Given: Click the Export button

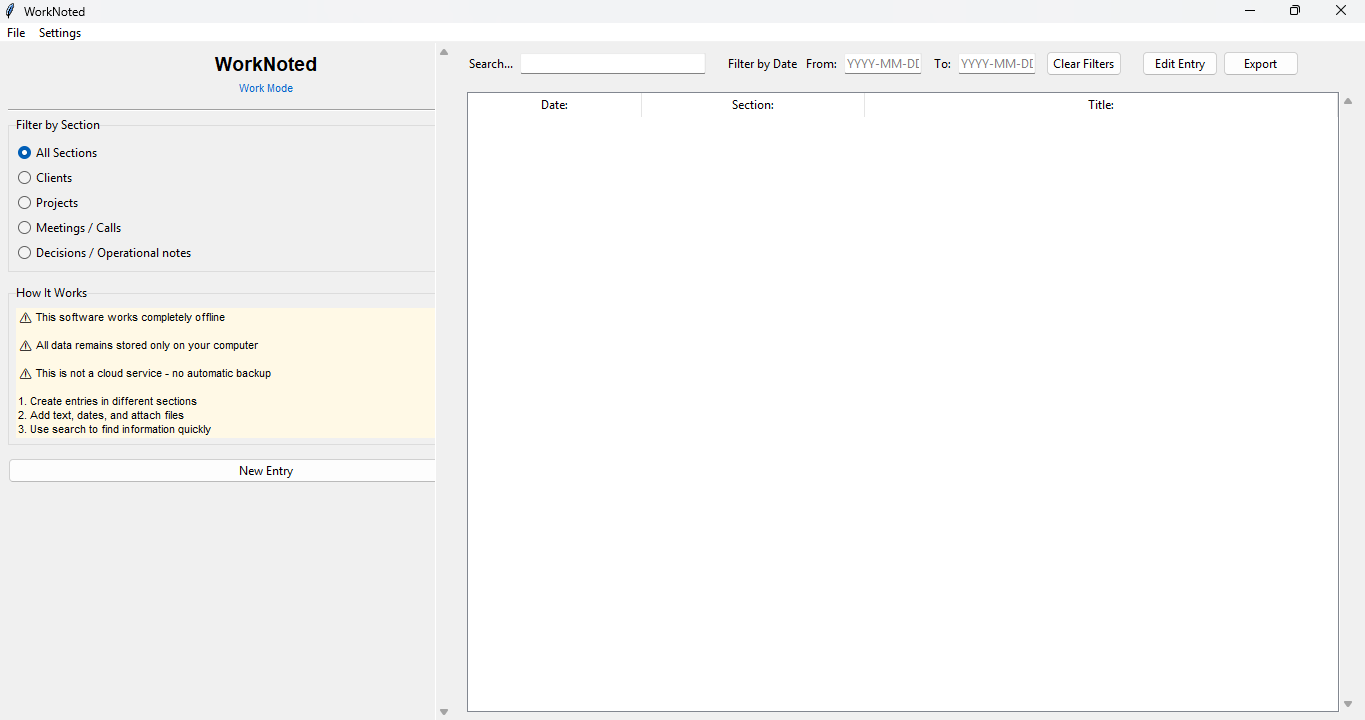Looking at the screenshot, I should click(x=1260, y=64).
